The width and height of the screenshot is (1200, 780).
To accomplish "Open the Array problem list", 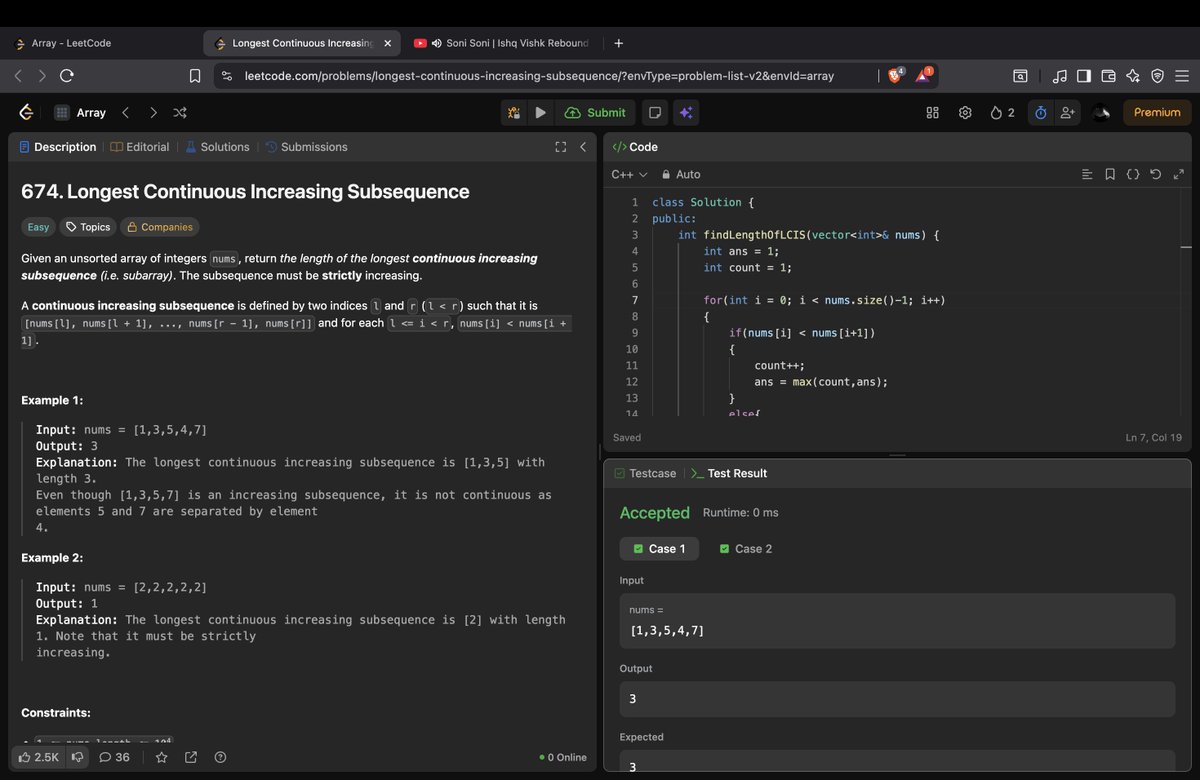I will (80, 113).
